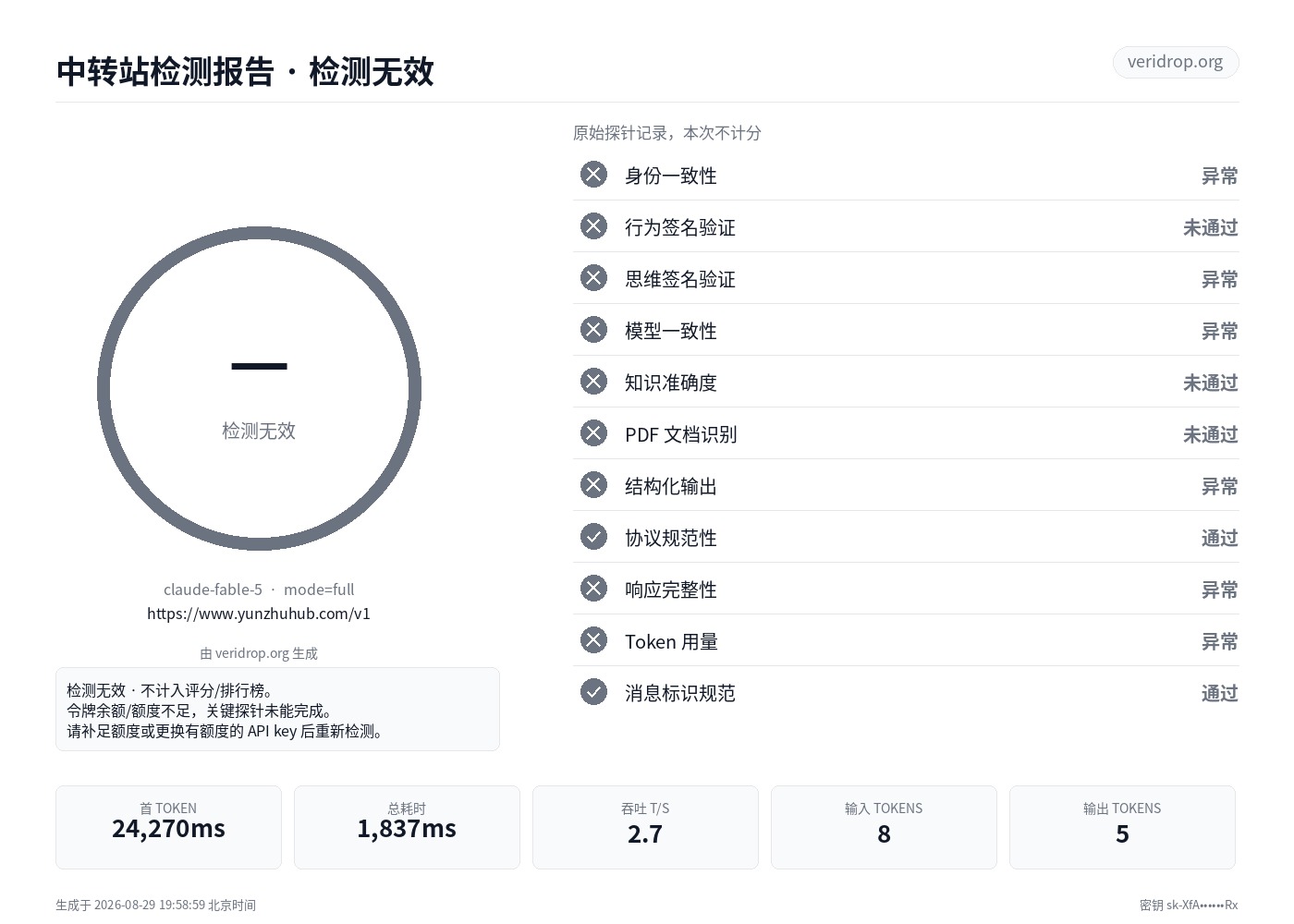Click the 由 veridrop.org 生成 credit text
Image resolution: width=1294 pixels, height=924 pixels.
click(259, 653)
